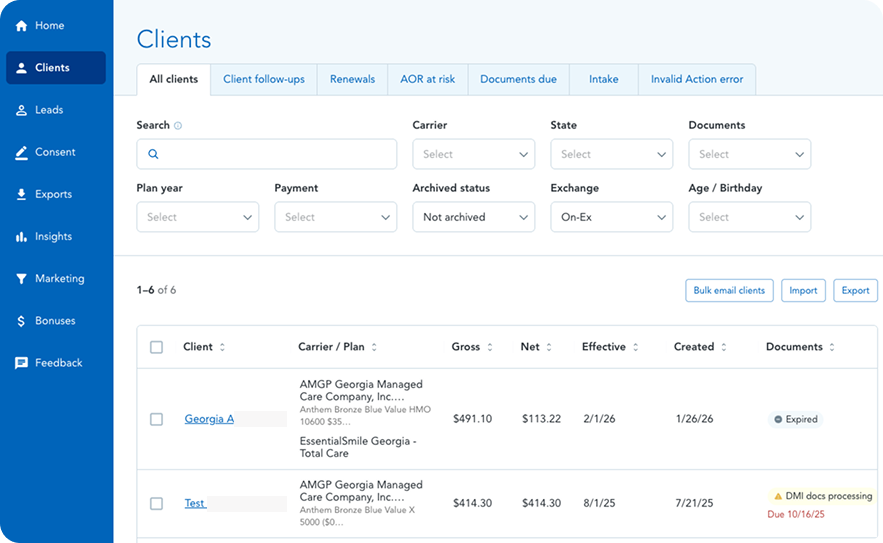Image resolution: width=883 pixels, height=543 pixels.
Task: Check the Georgia A row checkbox
Action: [157, 420]
